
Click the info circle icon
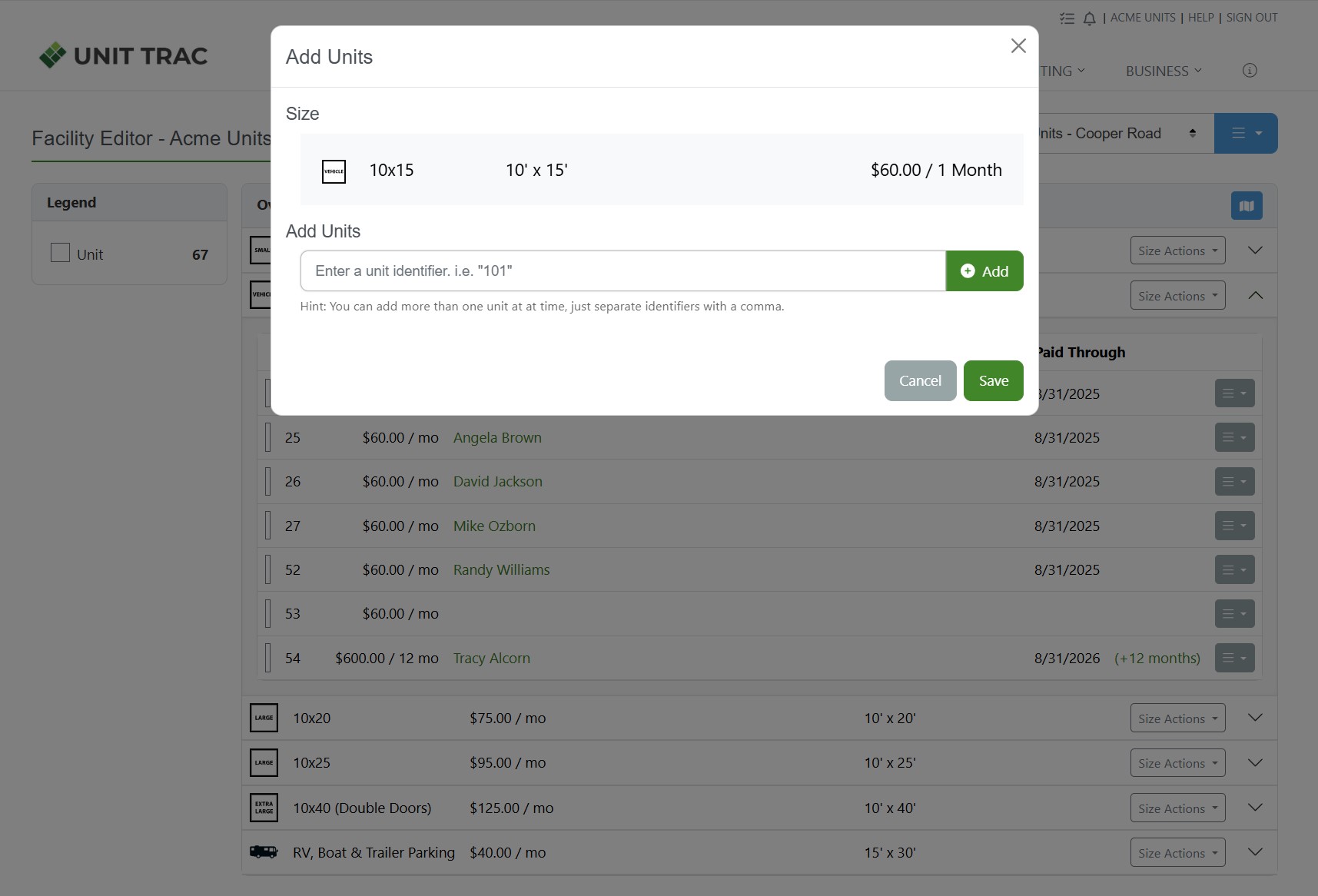[1250, 71]
